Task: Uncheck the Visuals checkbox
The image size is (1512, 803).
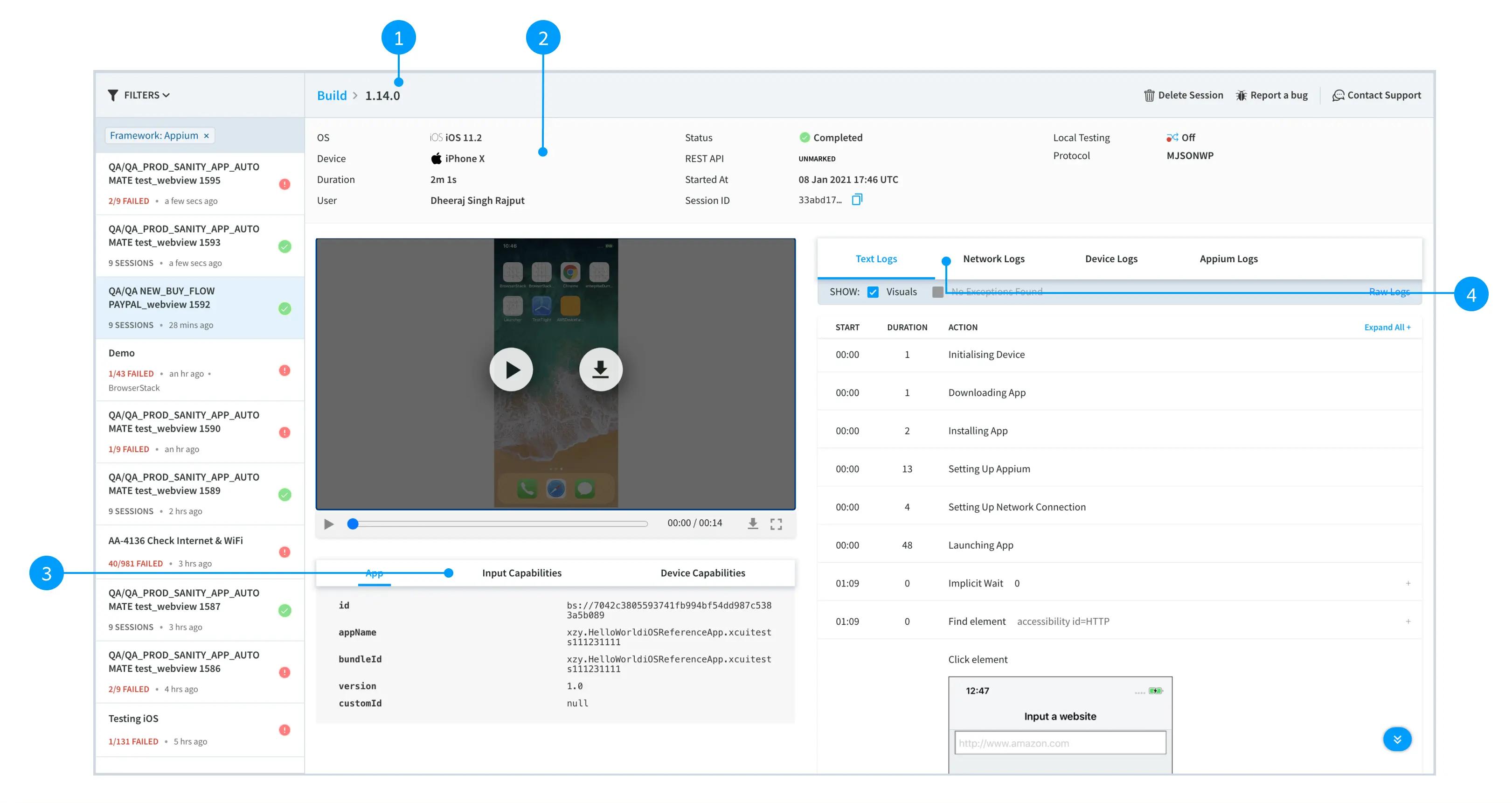Action: [874, 291]
